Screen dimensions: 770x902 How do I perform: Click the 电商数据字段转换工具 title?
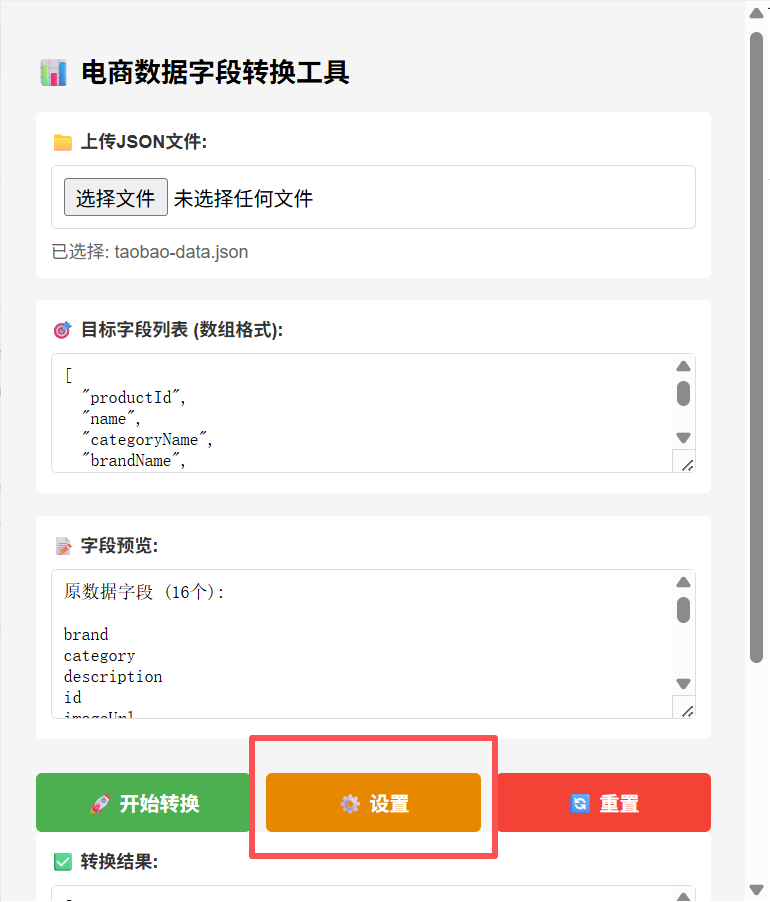[x=215, y=72]
